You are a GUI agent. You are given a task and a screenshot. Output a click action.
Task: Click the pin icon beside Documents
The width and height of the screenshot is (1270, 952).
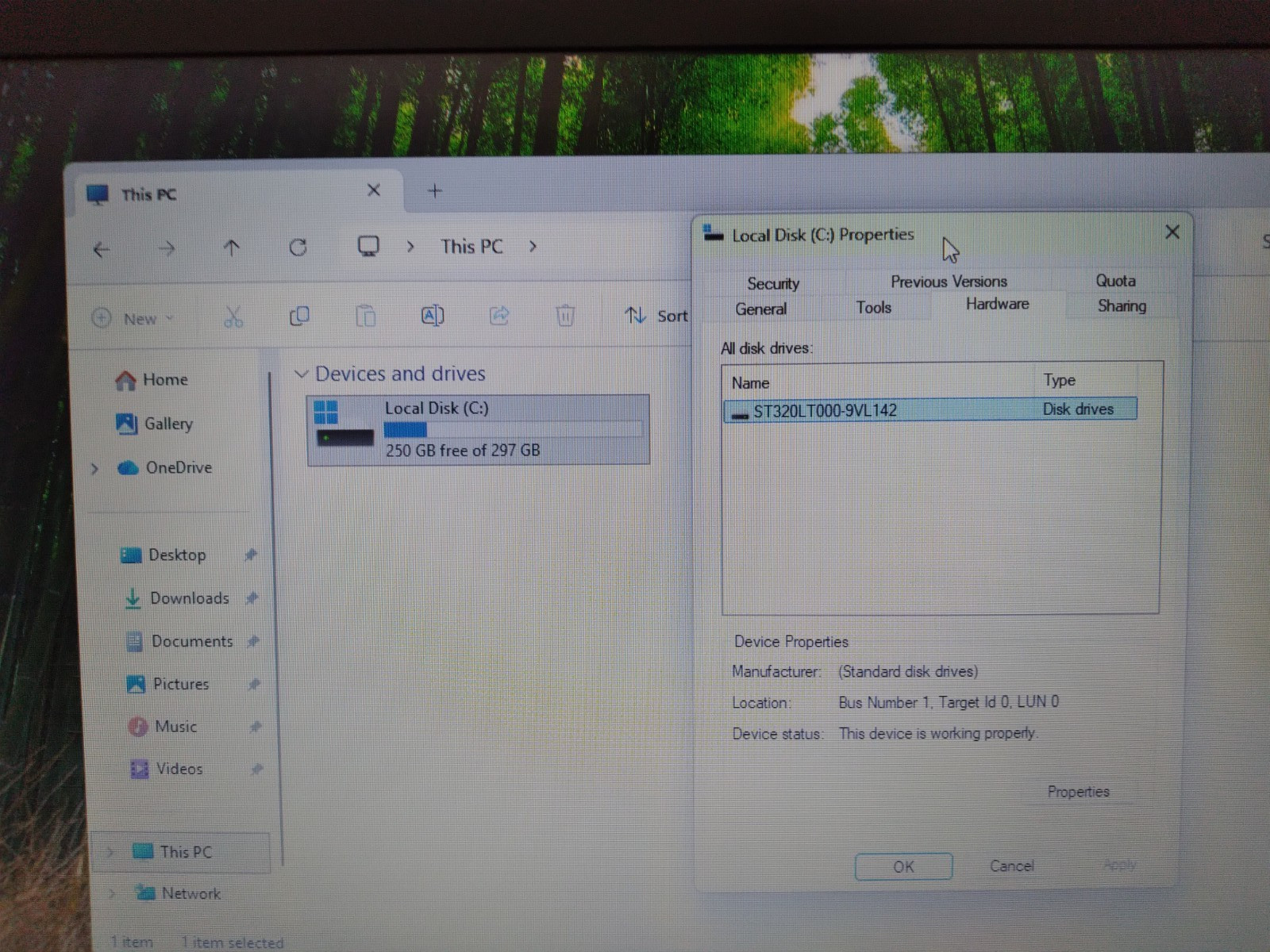[253, 640]
